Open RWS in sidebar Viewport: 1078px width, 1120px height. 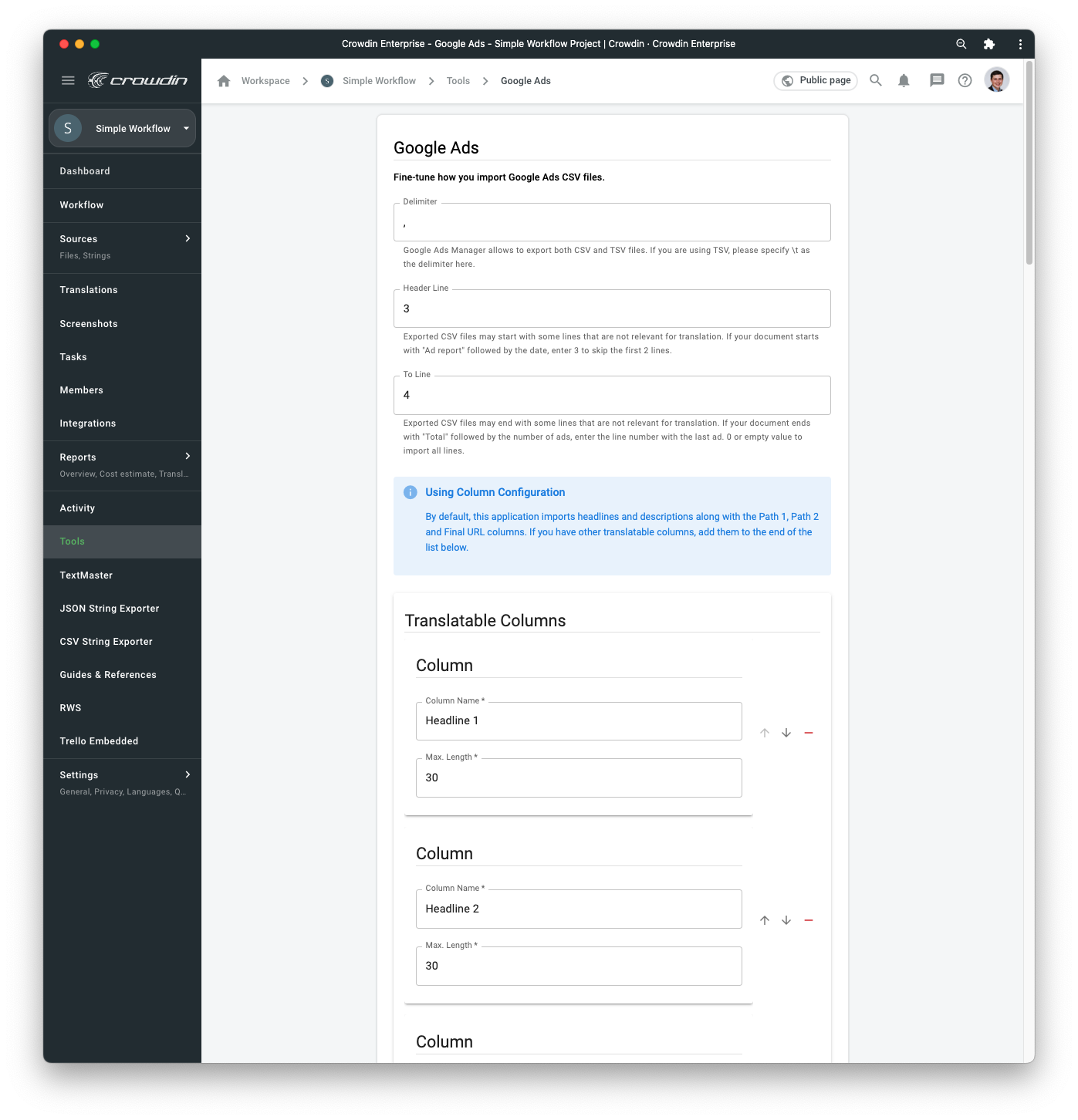(122, 708)
